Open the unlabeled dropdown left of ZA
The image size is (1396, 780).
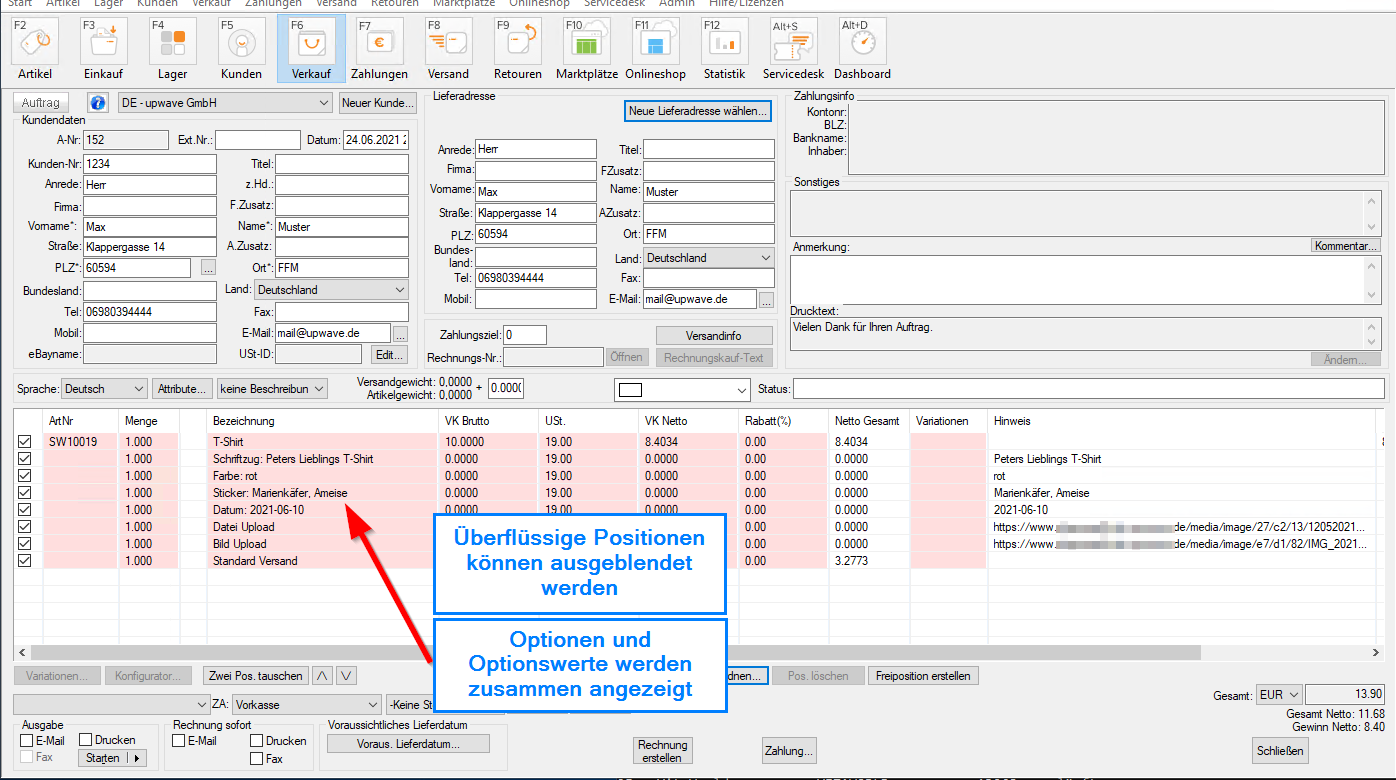click(x=112, y=705)
